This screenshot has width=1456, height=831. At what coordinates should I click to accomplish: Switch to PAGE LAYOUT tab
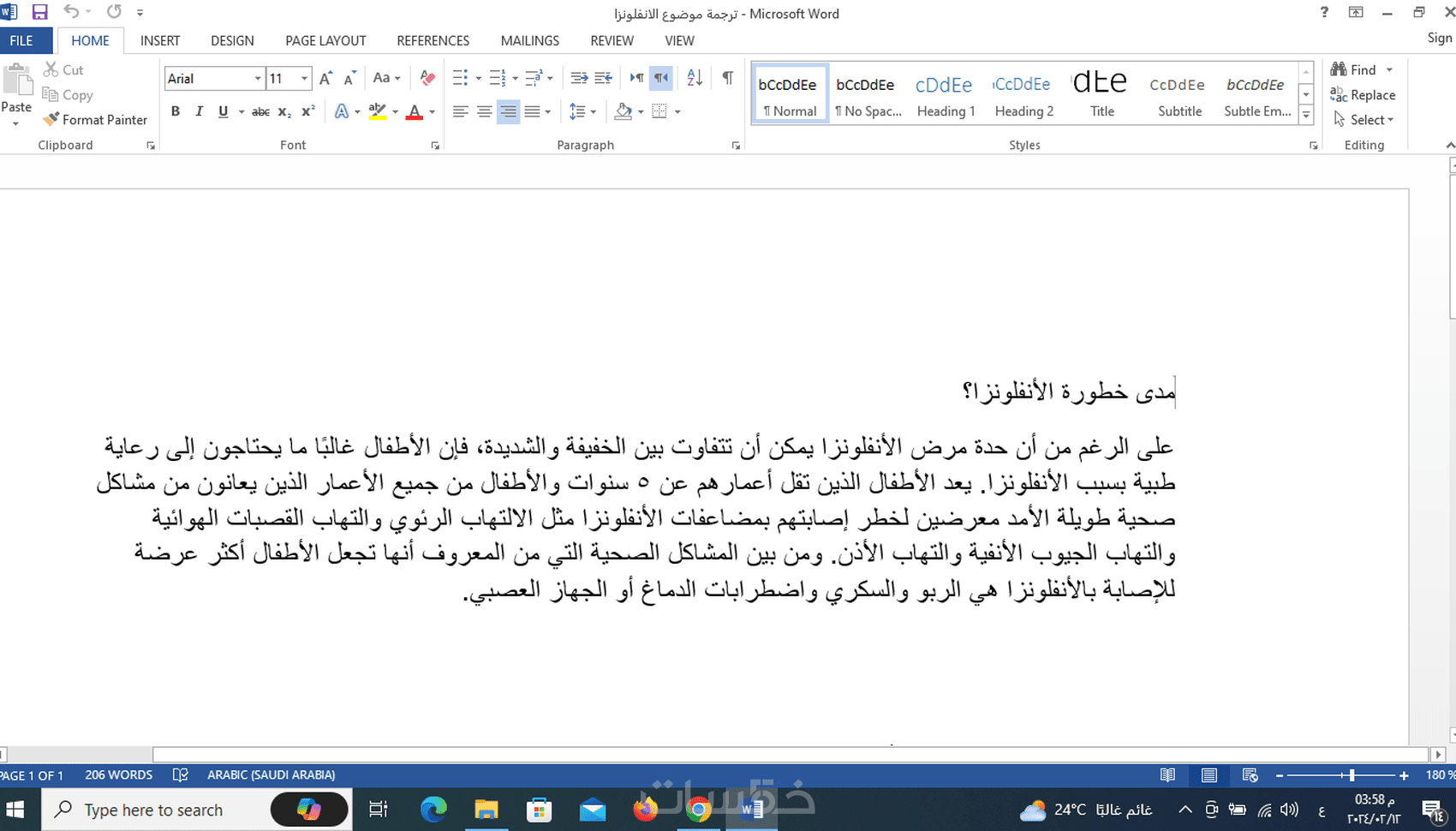325,40
